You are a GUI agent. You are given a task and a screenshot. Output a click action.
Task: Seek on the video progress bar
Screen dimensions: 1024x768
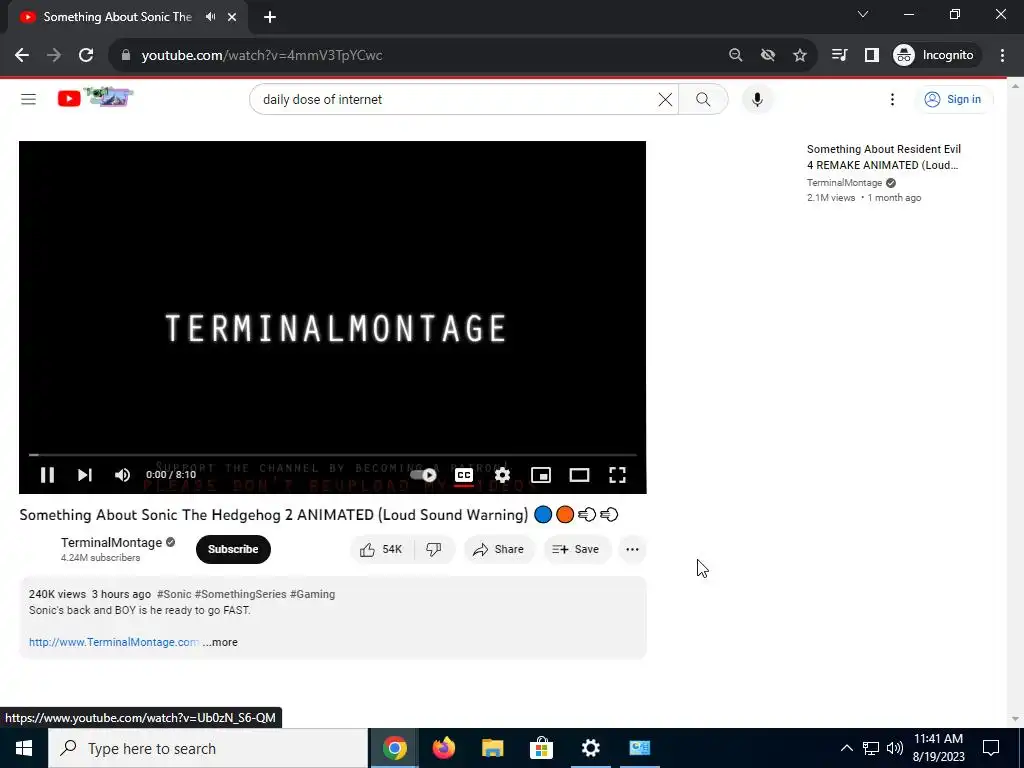[332, 455]
